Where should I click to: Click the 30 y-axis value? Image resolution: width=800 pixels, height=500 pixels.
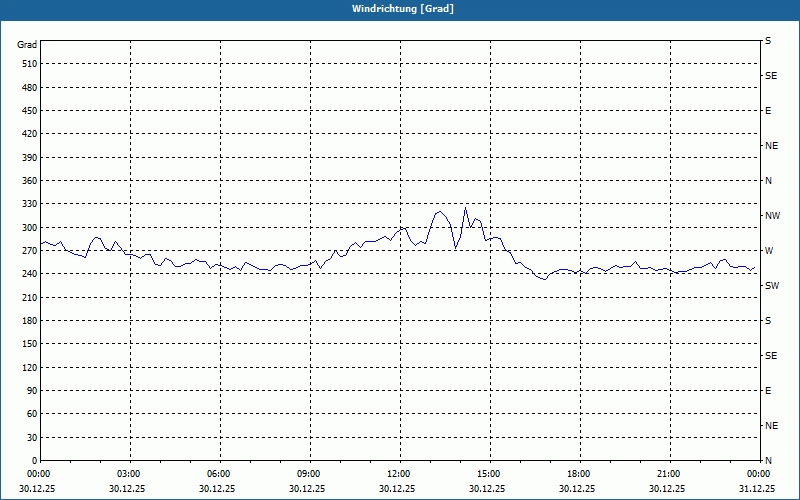tap(32, 437)
